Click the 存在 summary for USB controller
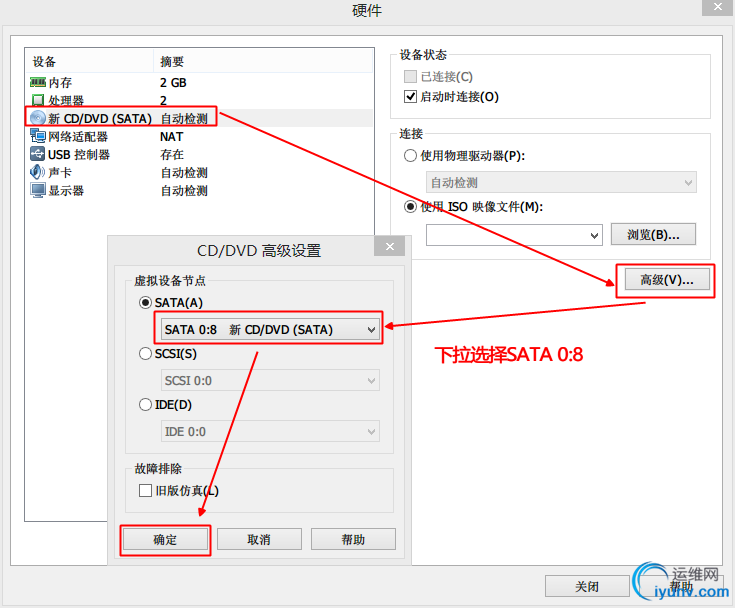The width and height of the screenshot is (735, 608). (172, 154)
